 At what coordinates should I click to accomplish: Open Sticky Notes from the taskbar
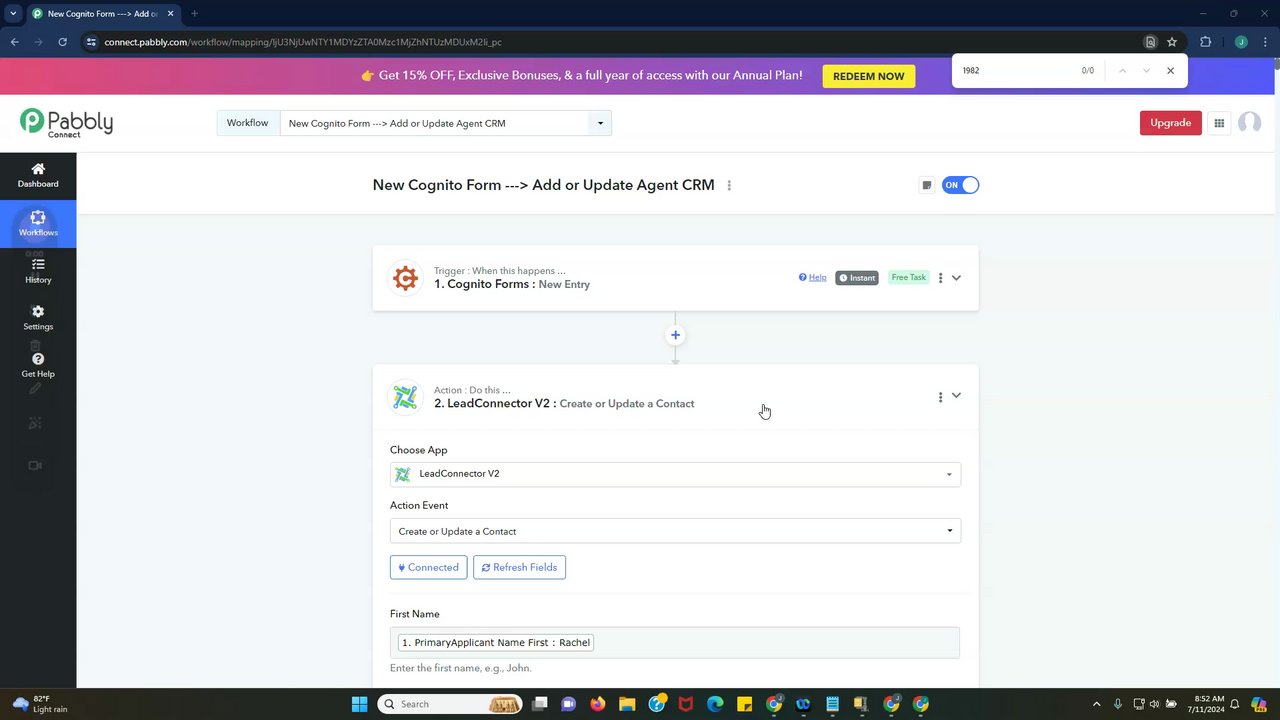click(744, 704)
